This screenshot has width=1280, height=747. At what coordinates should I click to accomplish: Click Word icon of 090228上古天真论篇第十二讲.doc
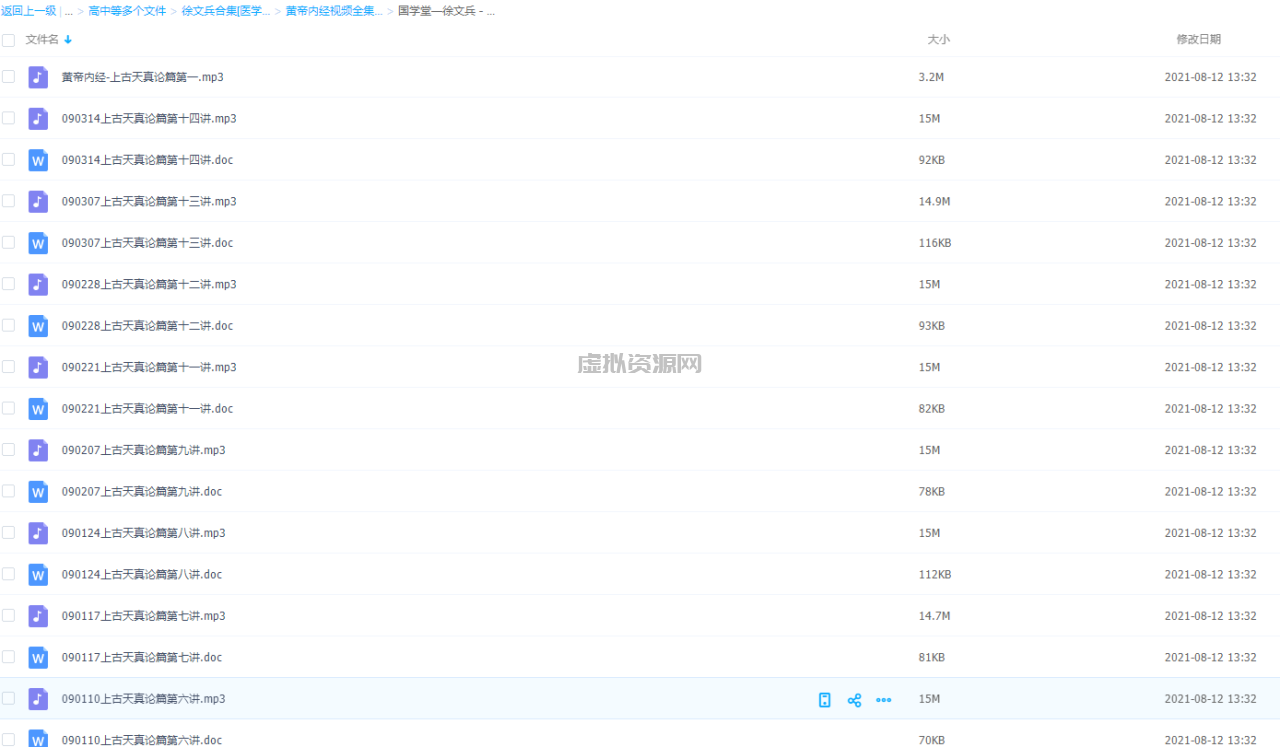[x=38, y=326]
